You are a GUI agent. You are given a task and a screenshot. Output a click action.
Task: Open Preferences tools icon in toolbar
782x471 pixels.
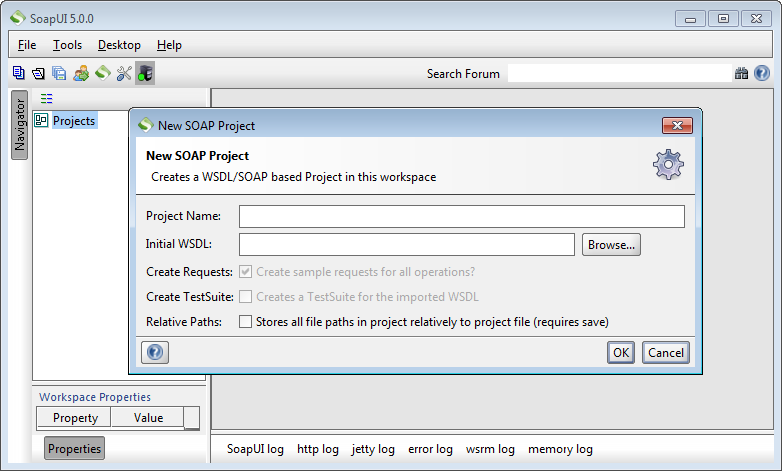(124, 73)
